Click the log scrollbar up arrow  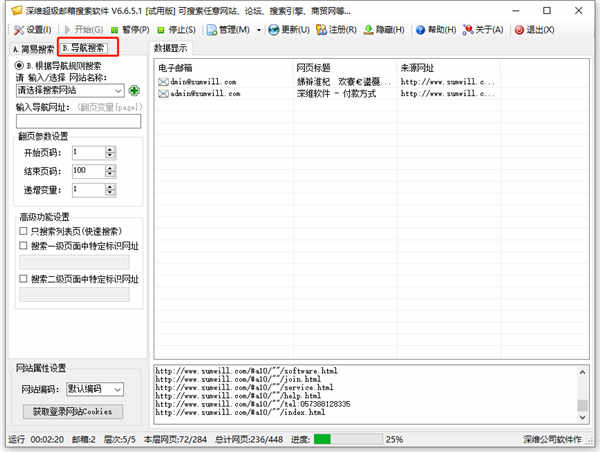582,372
